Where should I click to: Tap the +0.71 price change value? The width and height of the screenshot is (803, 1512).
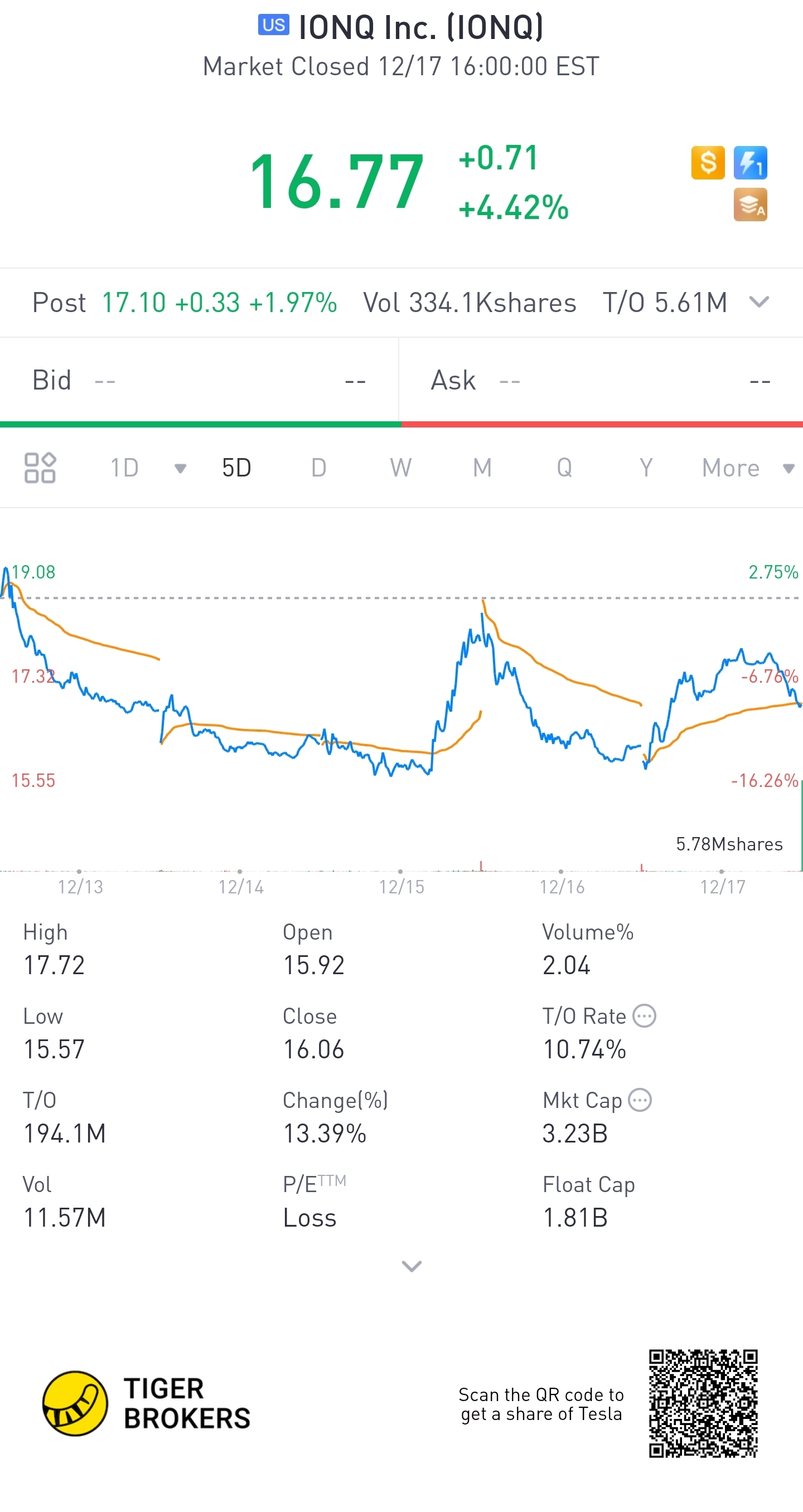tap(498, 158)
